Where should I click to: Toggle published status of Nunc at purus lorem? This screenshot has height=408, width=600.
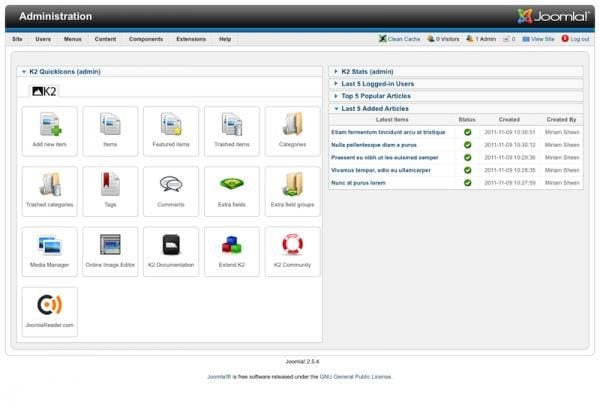click(x=467, y=183)
